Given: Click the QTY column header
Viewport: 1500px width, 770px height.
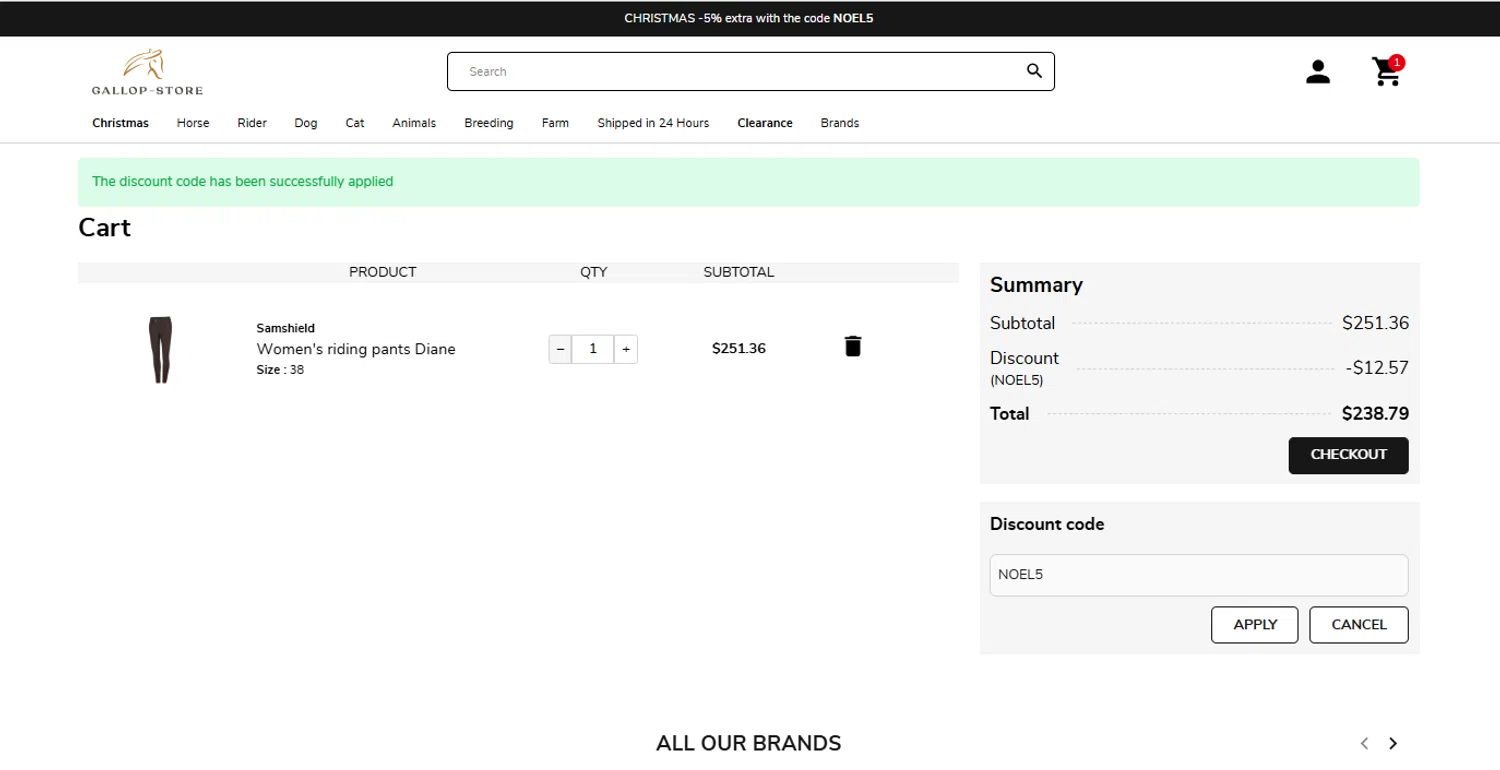Looking at the screenshot, I should tap(594, 272).
